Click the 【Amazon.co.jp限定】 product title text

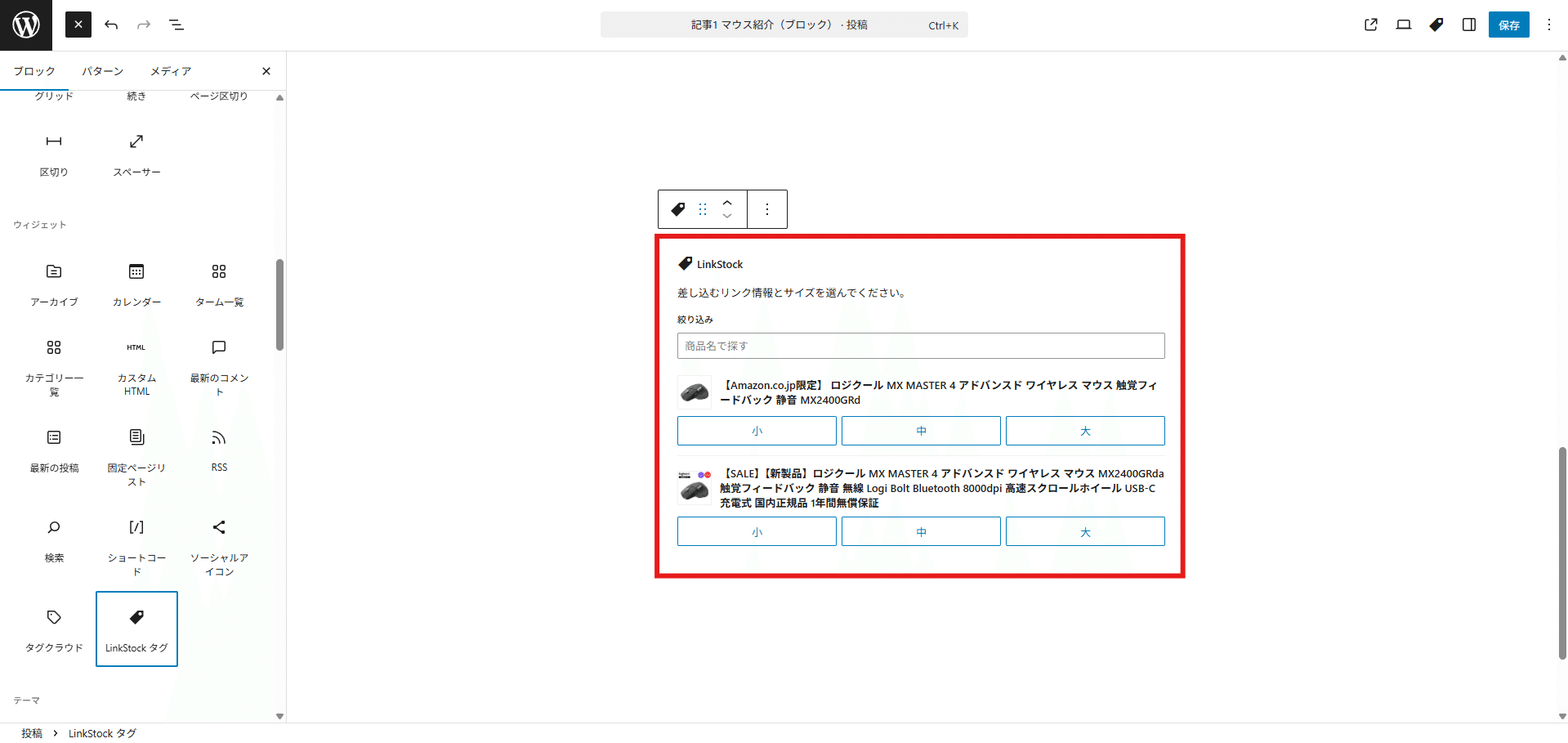pyautogui.click(x=939, y=392)
